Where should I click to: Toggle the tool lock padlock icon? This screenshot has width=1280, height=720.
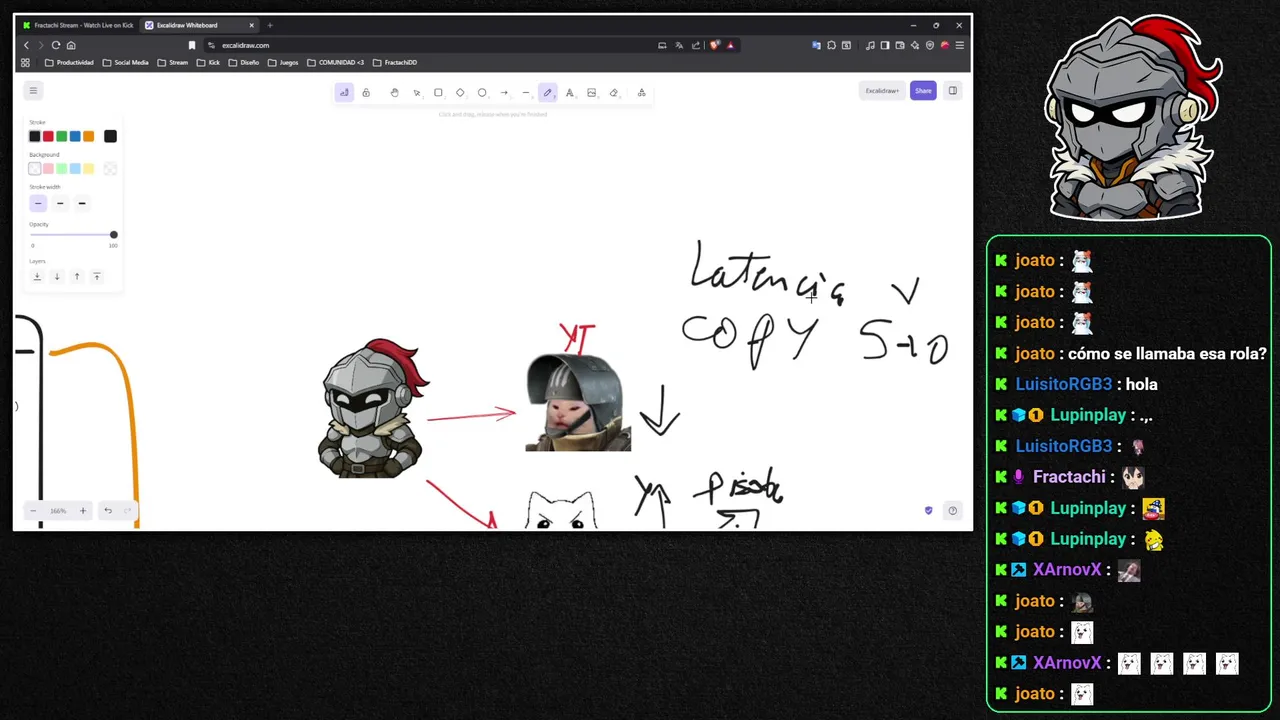(366, 93)
